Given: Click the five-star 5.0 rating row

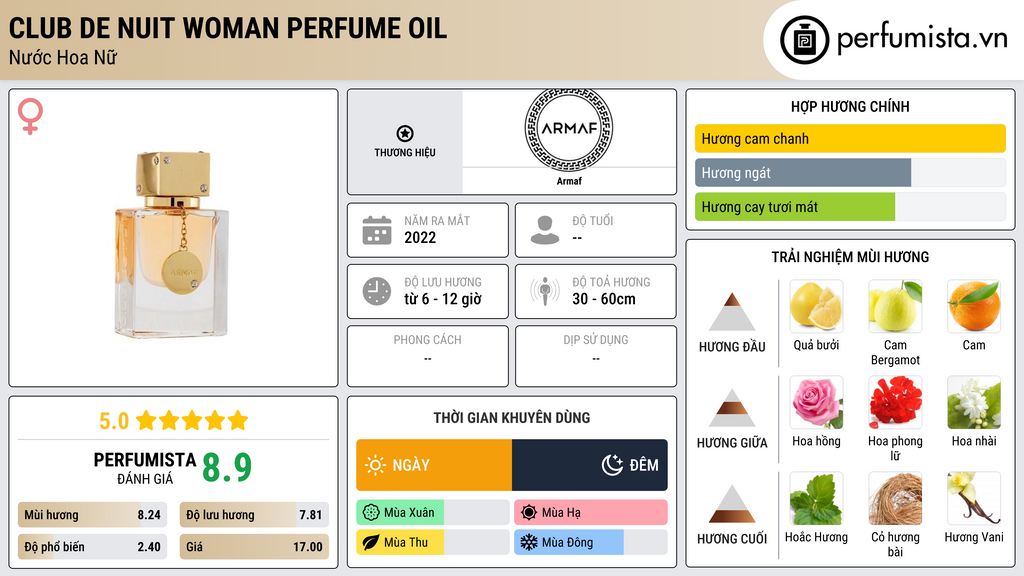Looking at the screenshot, I should click(173, 420).
